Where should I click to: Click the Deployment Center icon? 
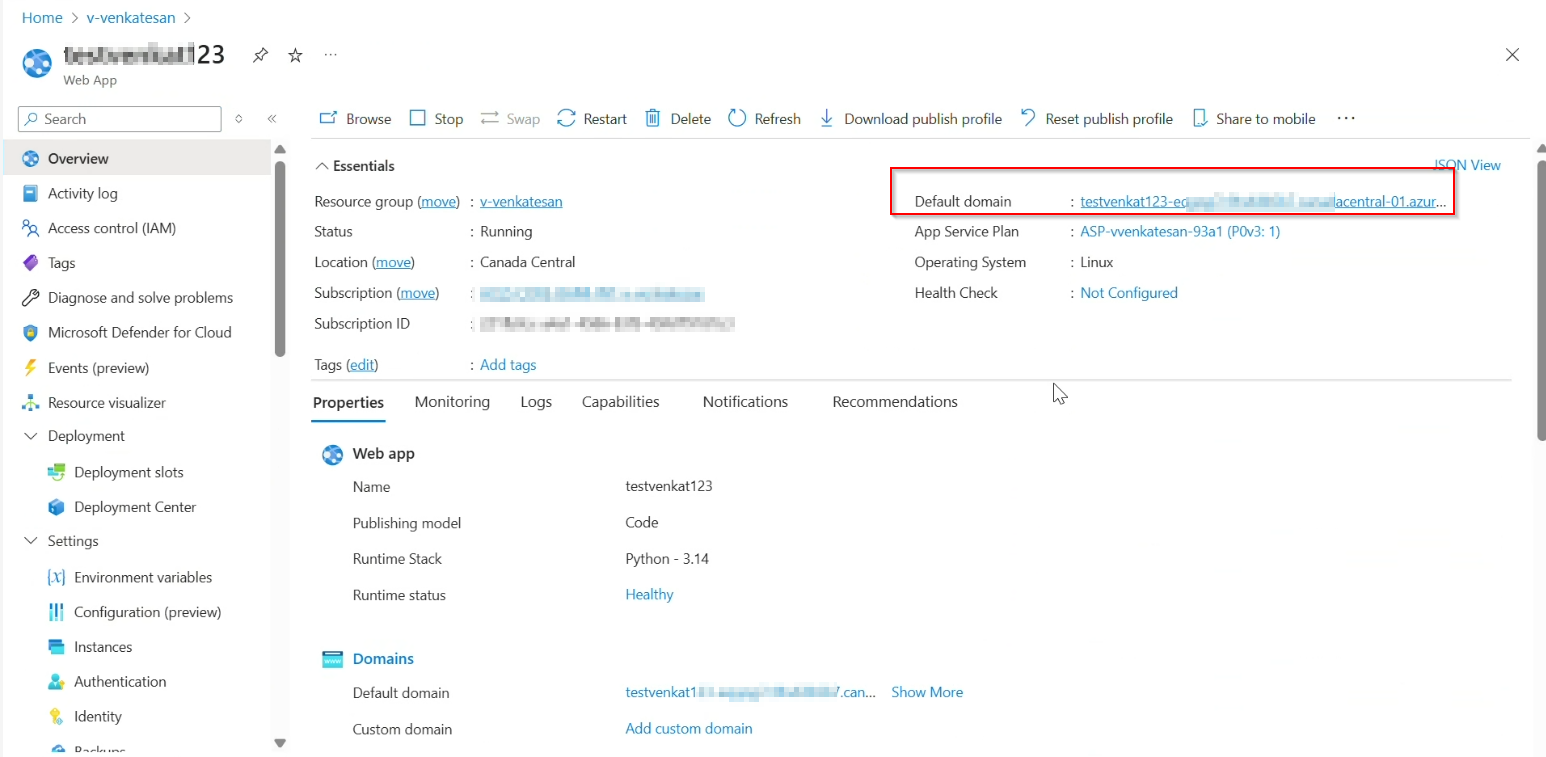56,507
